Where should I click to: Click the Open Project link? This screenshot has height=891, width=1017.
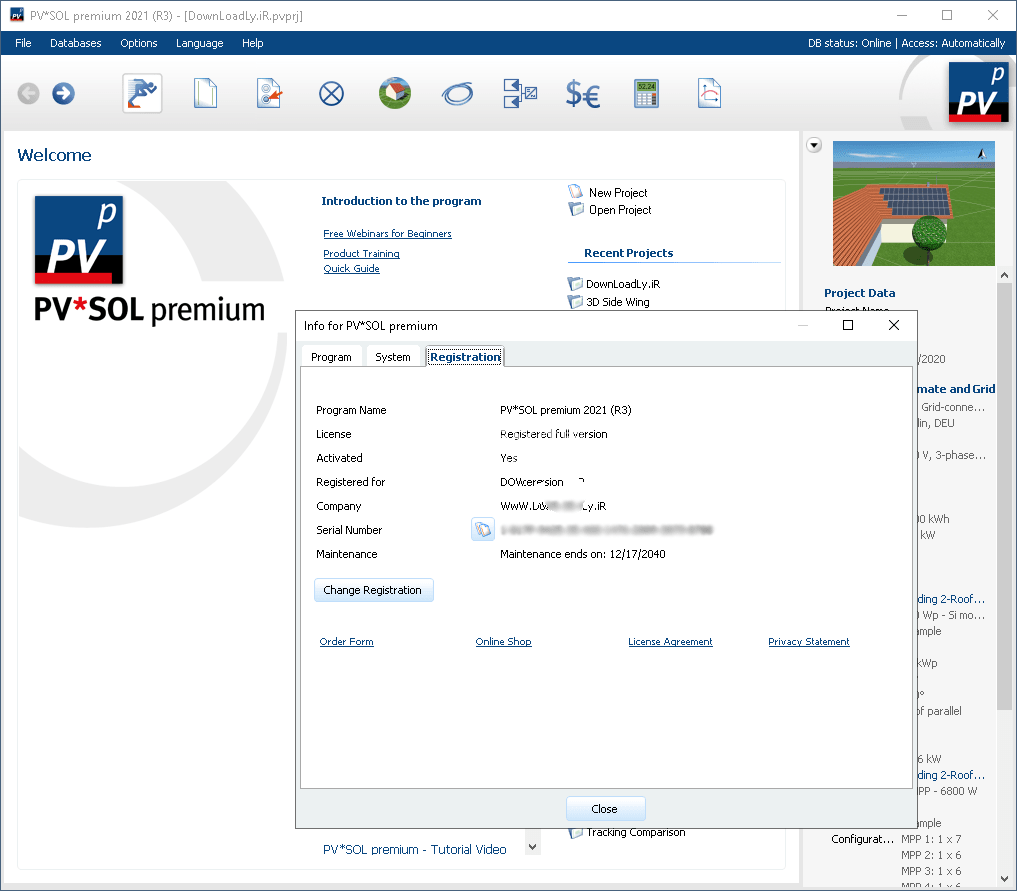point(620,209)
